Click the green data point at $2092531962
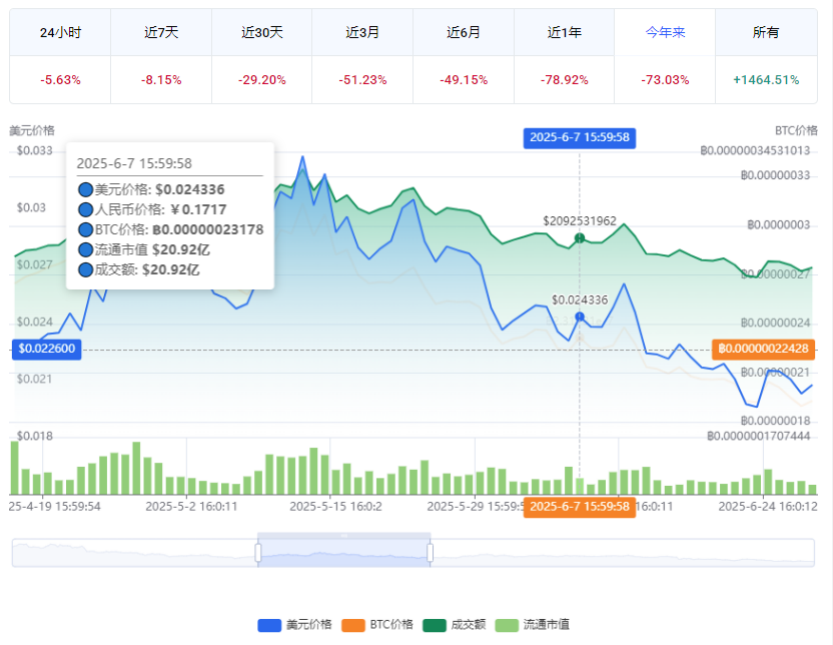 point(580,238)
